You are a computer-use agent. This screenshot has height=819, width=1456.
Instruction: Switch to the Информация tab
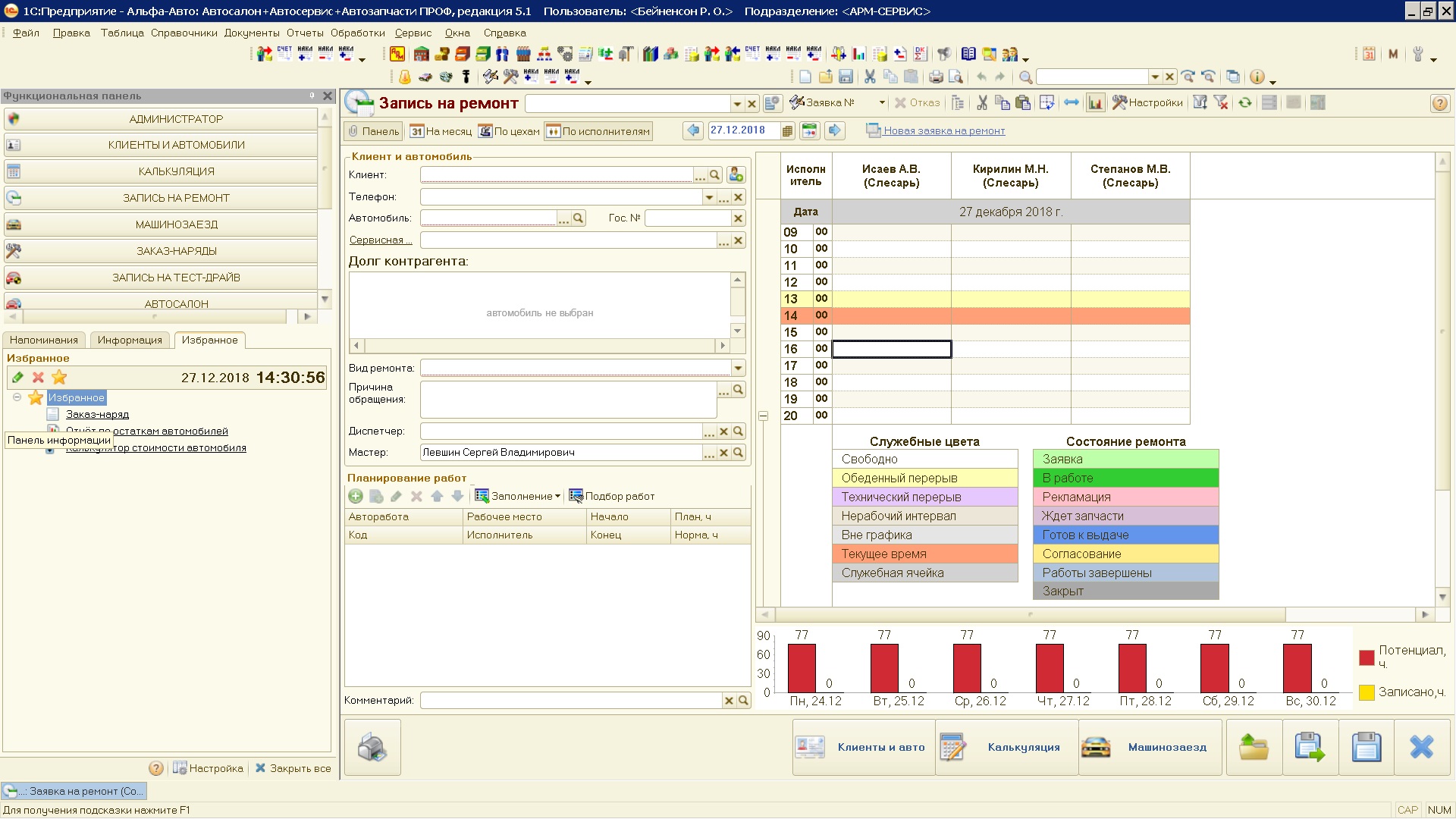click(x=130, y=340)
